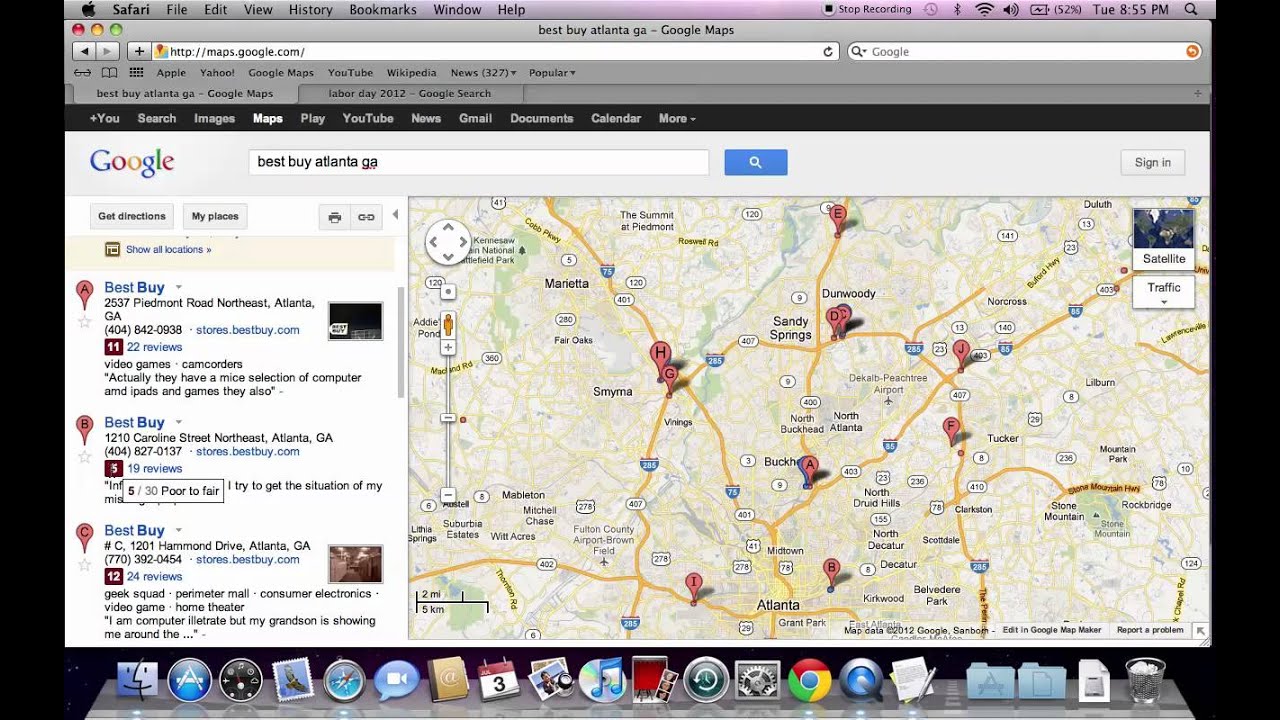Click the Pegman street view icon
1280x720 pixels.
pyautogui.click(x=448, y=325)
